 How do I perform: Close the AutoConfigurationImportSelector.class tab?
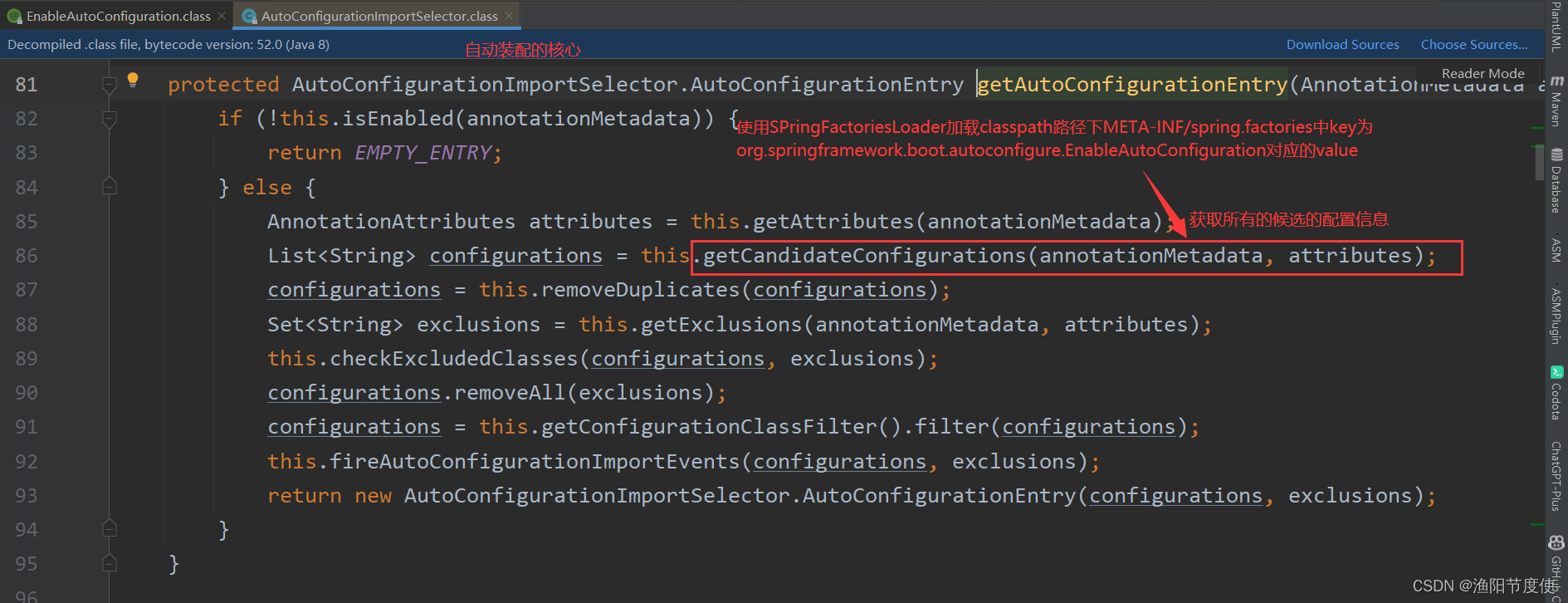coord(509,16)
